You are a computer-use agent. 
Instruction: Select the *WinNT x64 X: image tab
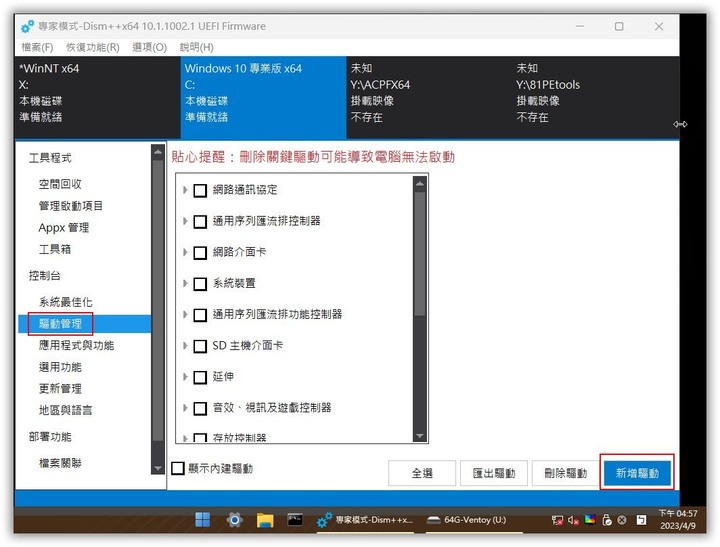pyautogui.click(x=97, y=97)
